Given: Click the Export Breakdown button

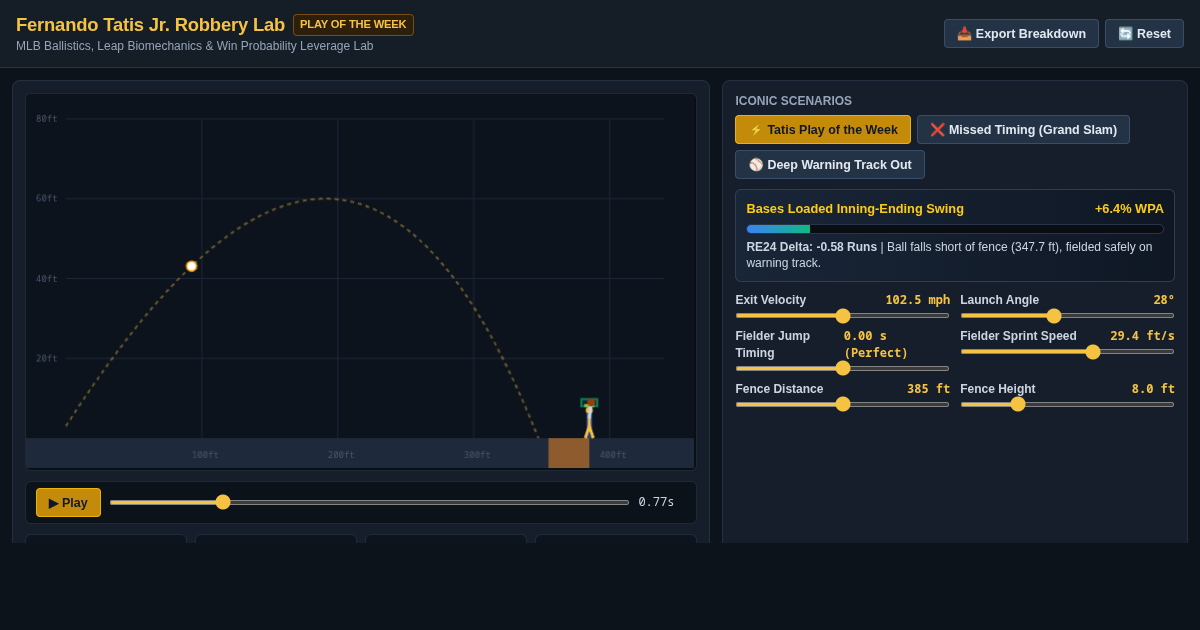Looking at the screenshot, I should click(1021, 33).
